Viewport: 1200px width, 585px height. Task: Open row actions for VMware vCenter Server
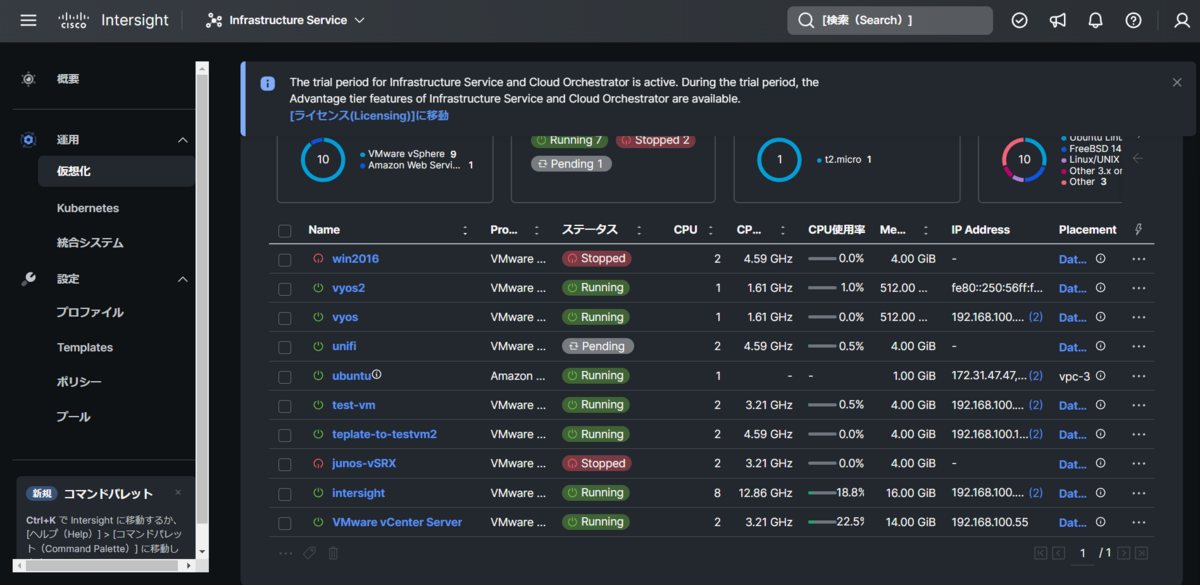[x=1138, y=522]
